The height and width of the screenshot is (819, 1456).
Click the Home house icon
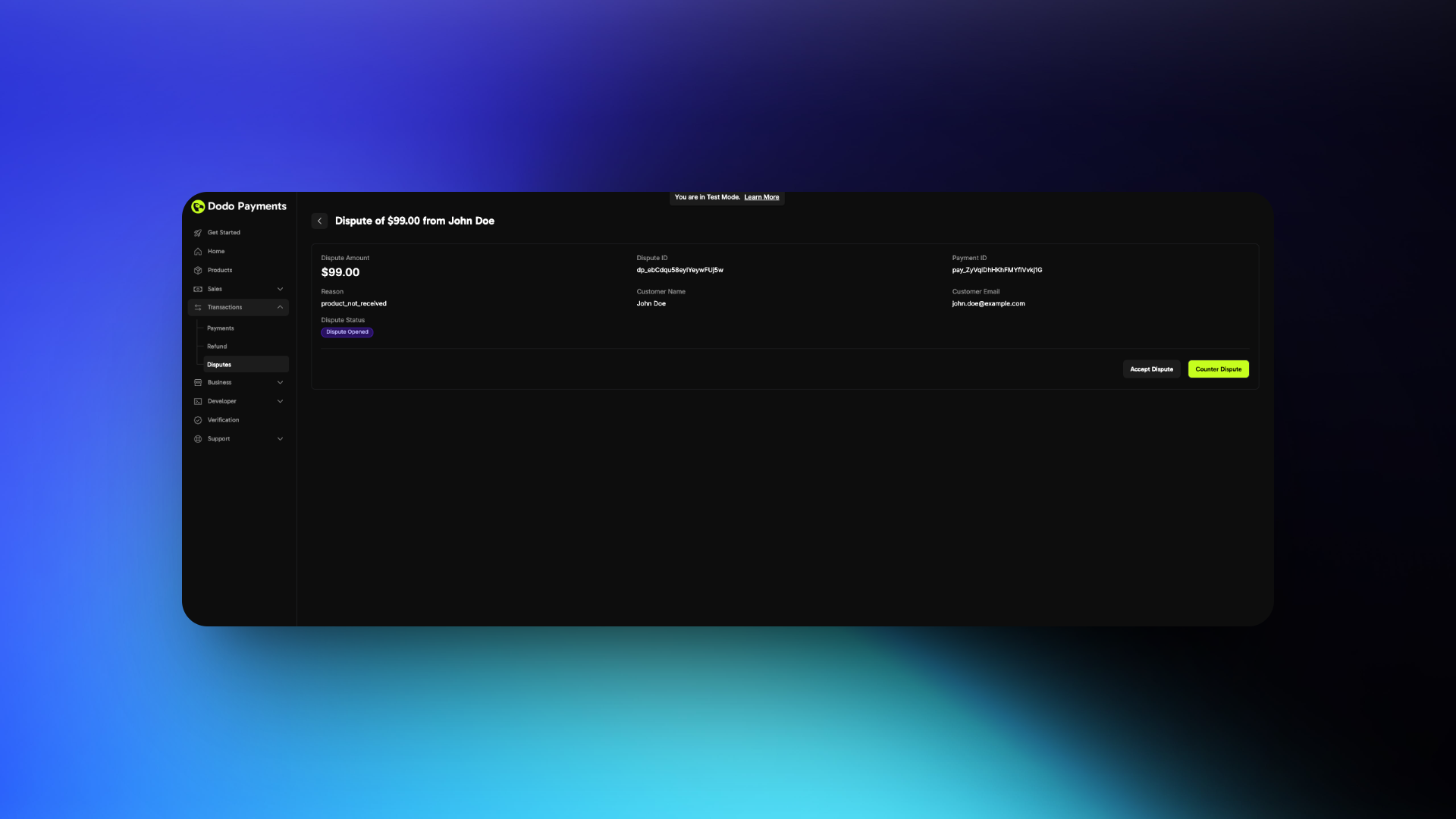[x=198, y=252]
